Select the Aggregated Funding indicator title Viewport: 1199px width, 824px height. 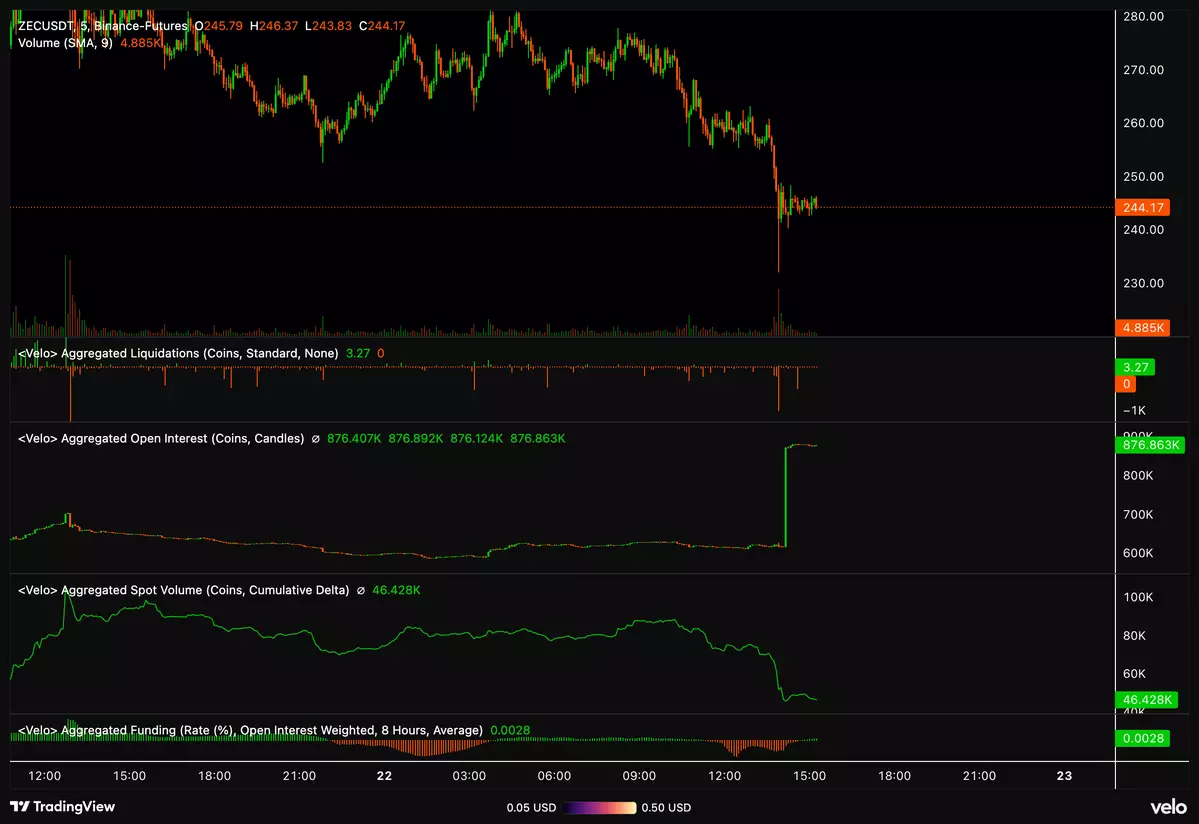(250, 730)
